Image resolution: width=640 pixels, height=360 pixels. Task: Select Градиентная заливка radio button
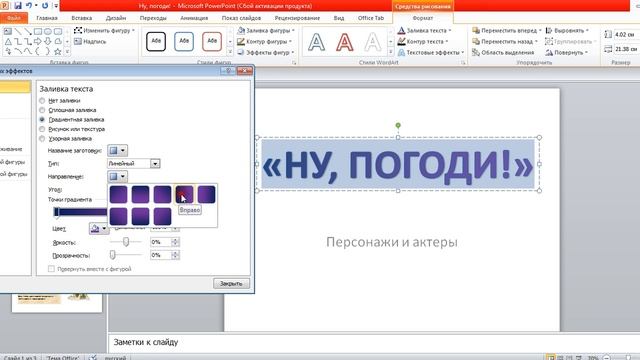42,120
